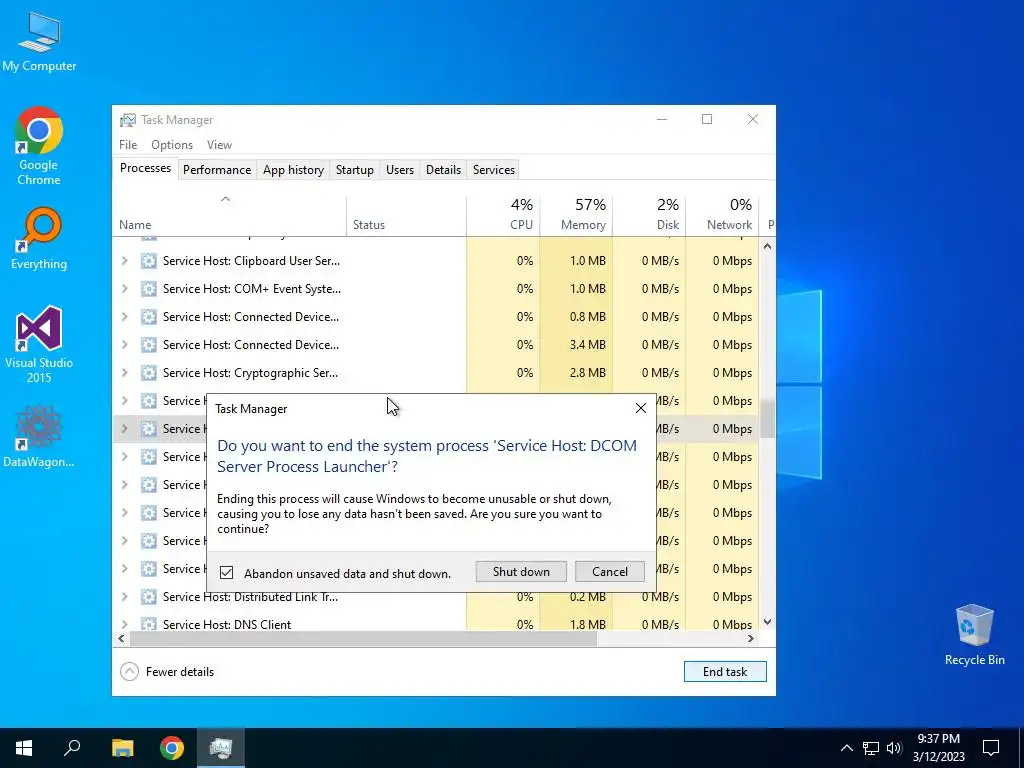Click the vertical scrollbar down arrow
1024x768 pixels.
coord(767,622)
